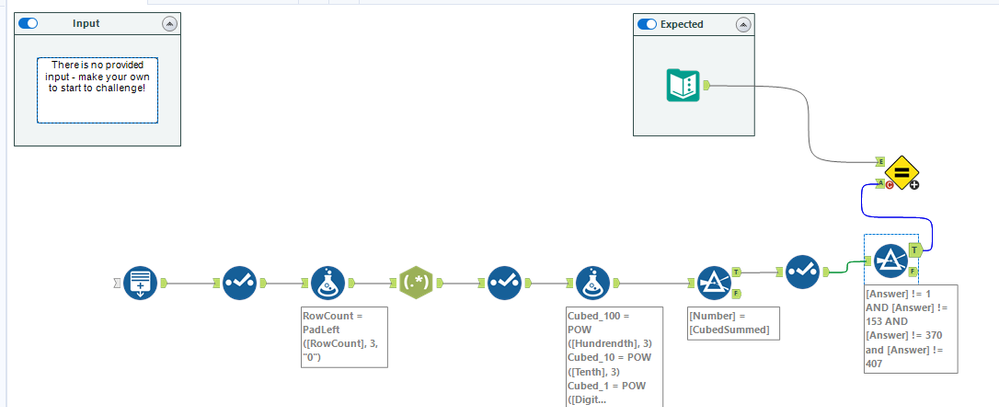Click the [Answer] != 1 AND annotation

[x=910, y=329]
